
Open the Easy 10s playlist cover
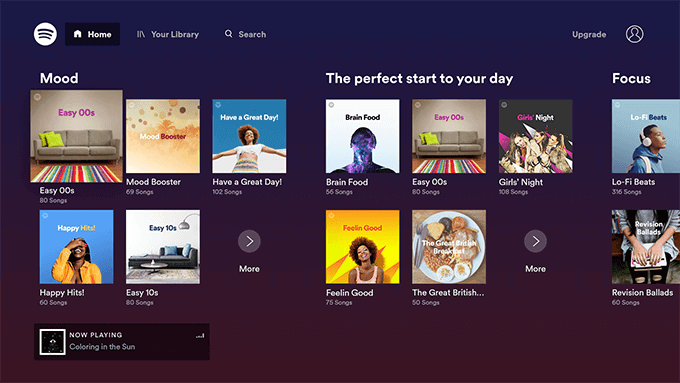[x=163, y=247]
